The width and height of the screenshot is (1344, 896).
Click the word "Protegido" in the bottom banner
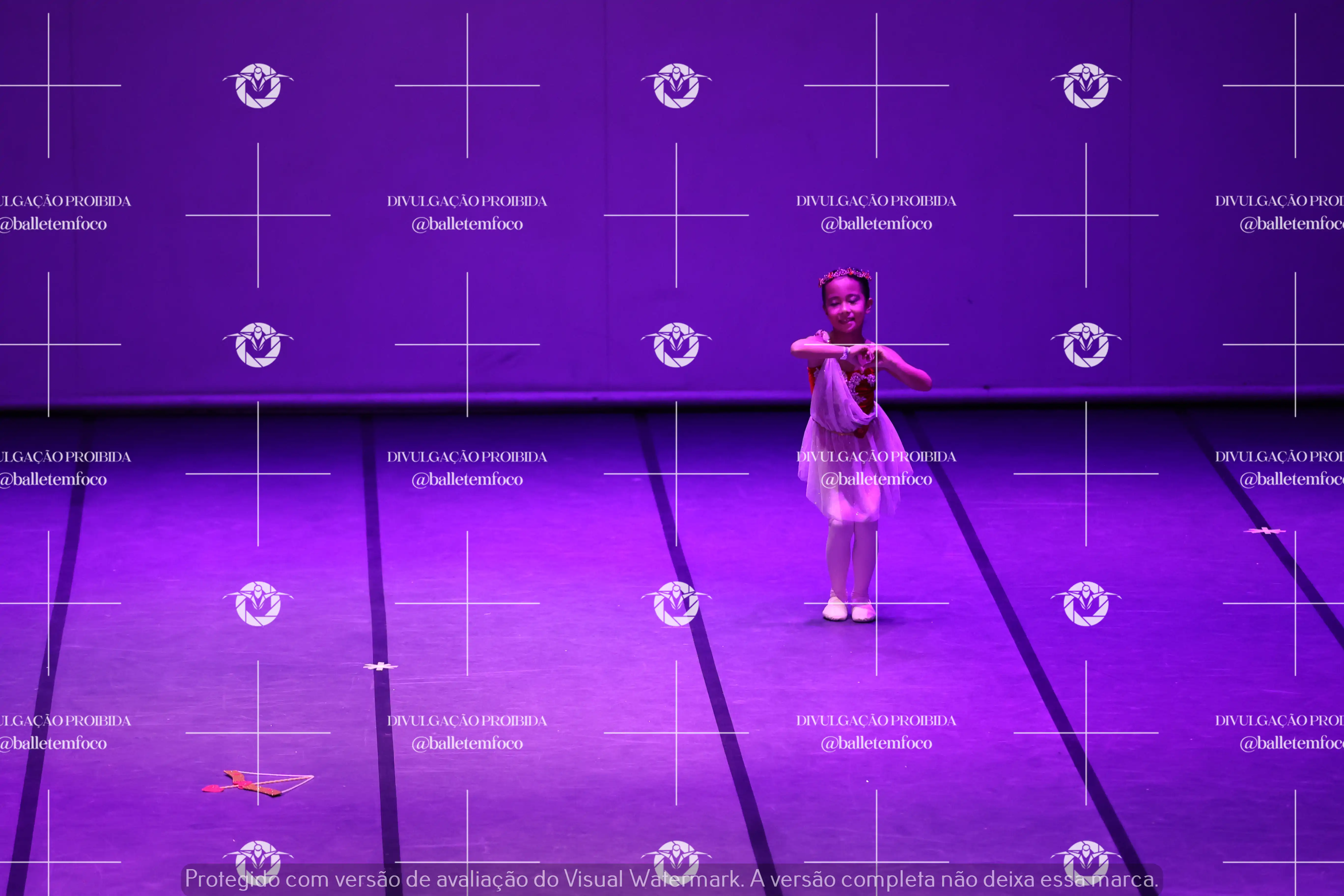pos(232,879)
